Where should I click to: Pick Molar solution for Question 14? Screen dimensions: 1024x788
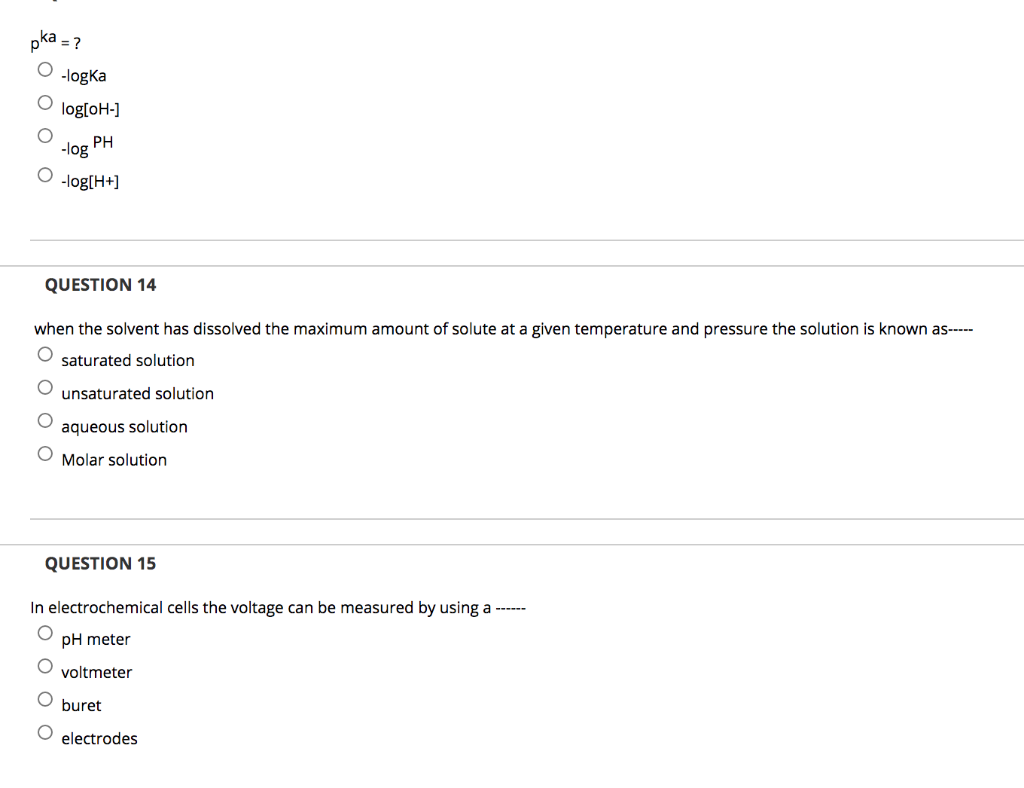click(x=45, y=453)
